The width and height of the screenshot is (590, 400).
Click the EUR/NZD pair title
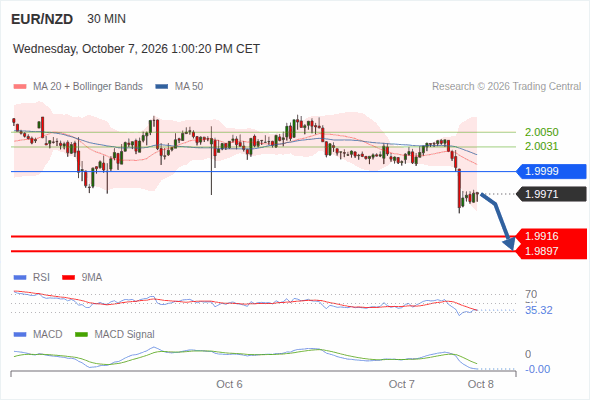click(42, 19)
